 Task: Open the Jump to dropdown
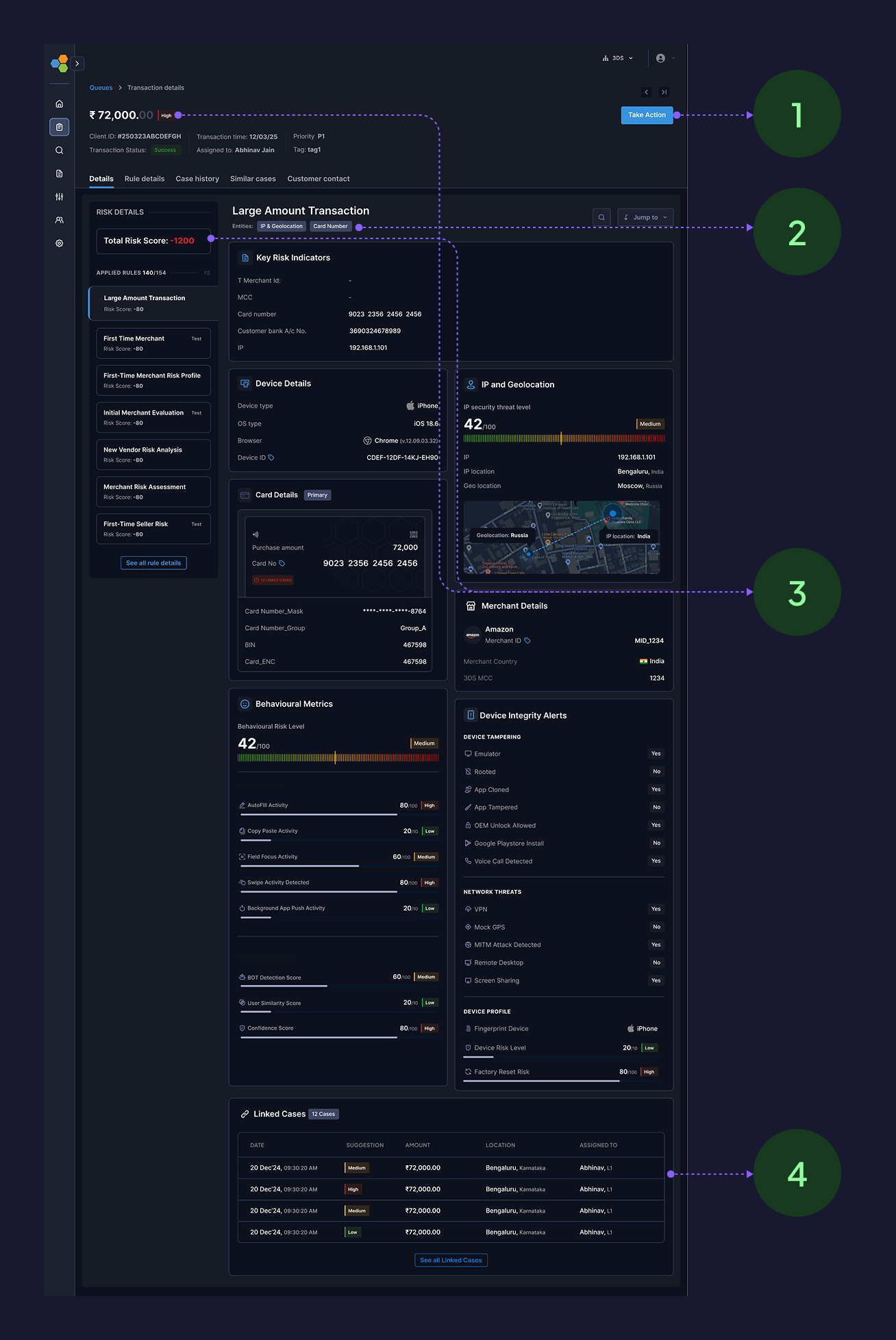pos(645,218)
